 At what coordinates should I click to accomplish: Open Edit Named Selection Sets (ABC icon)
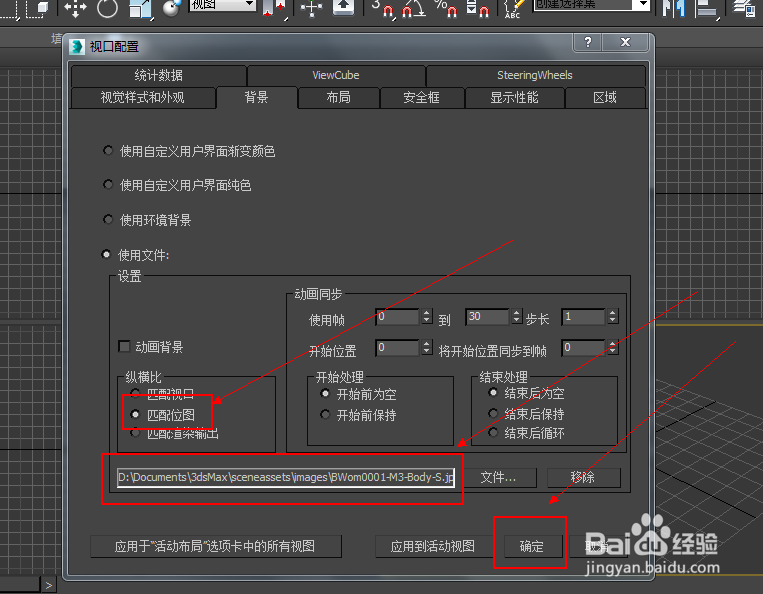coord(514,9)
